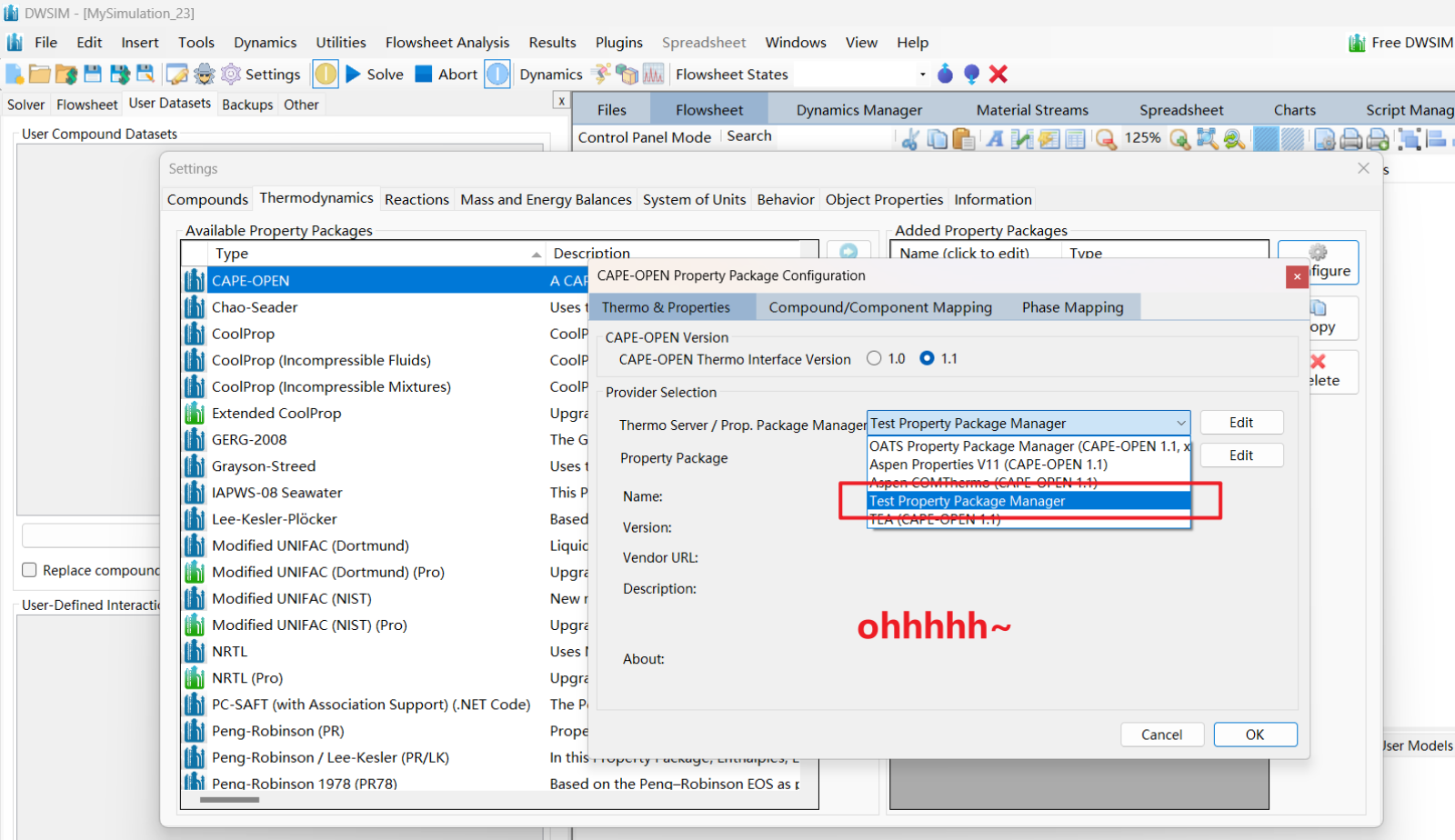Switch to Compound/Component Mapping tab
Viewport: 1455px width, 840px height.
coord(880,307)
